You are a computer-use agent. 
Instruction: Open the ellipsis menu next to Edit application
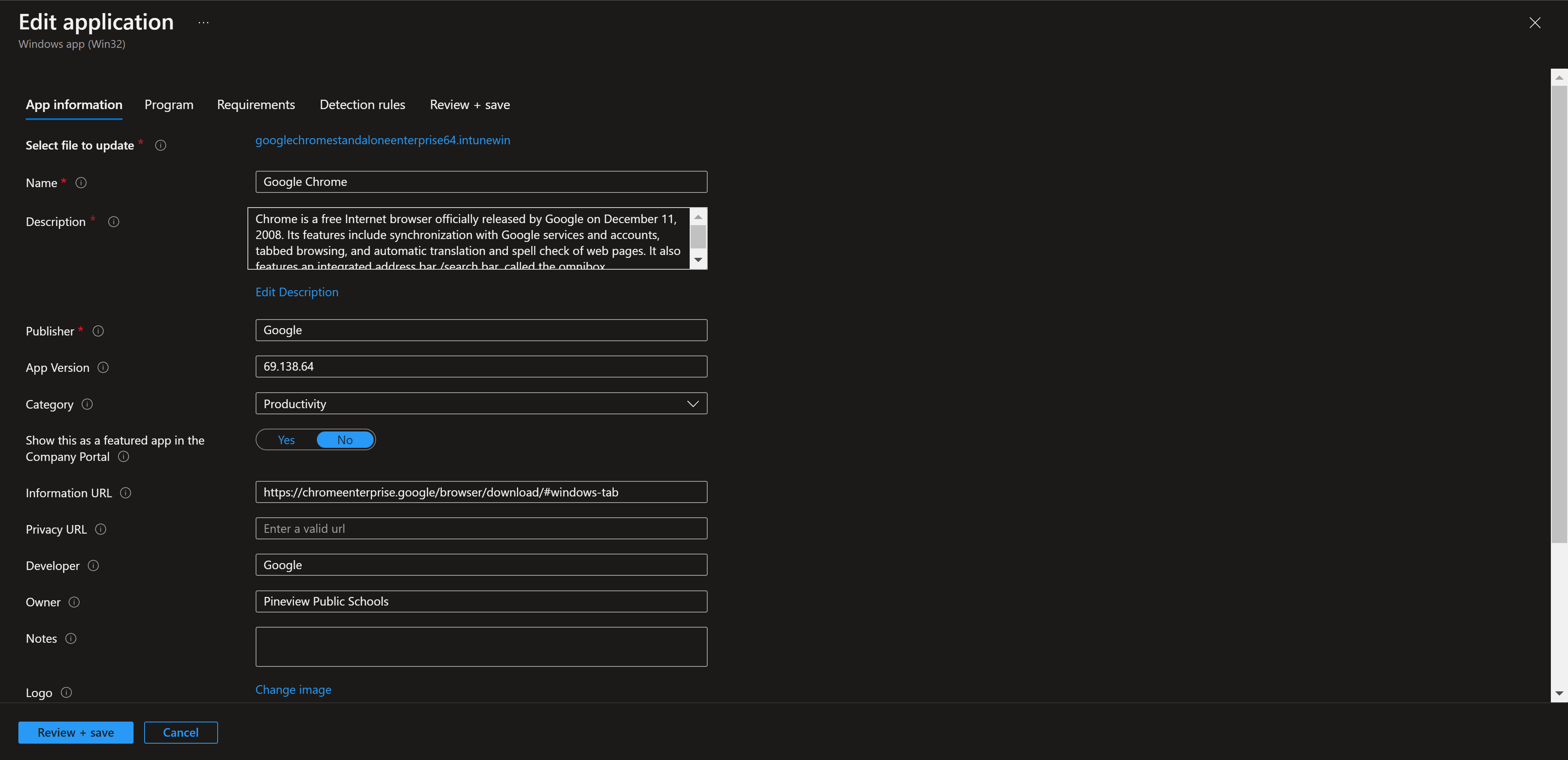coord(203,23)
